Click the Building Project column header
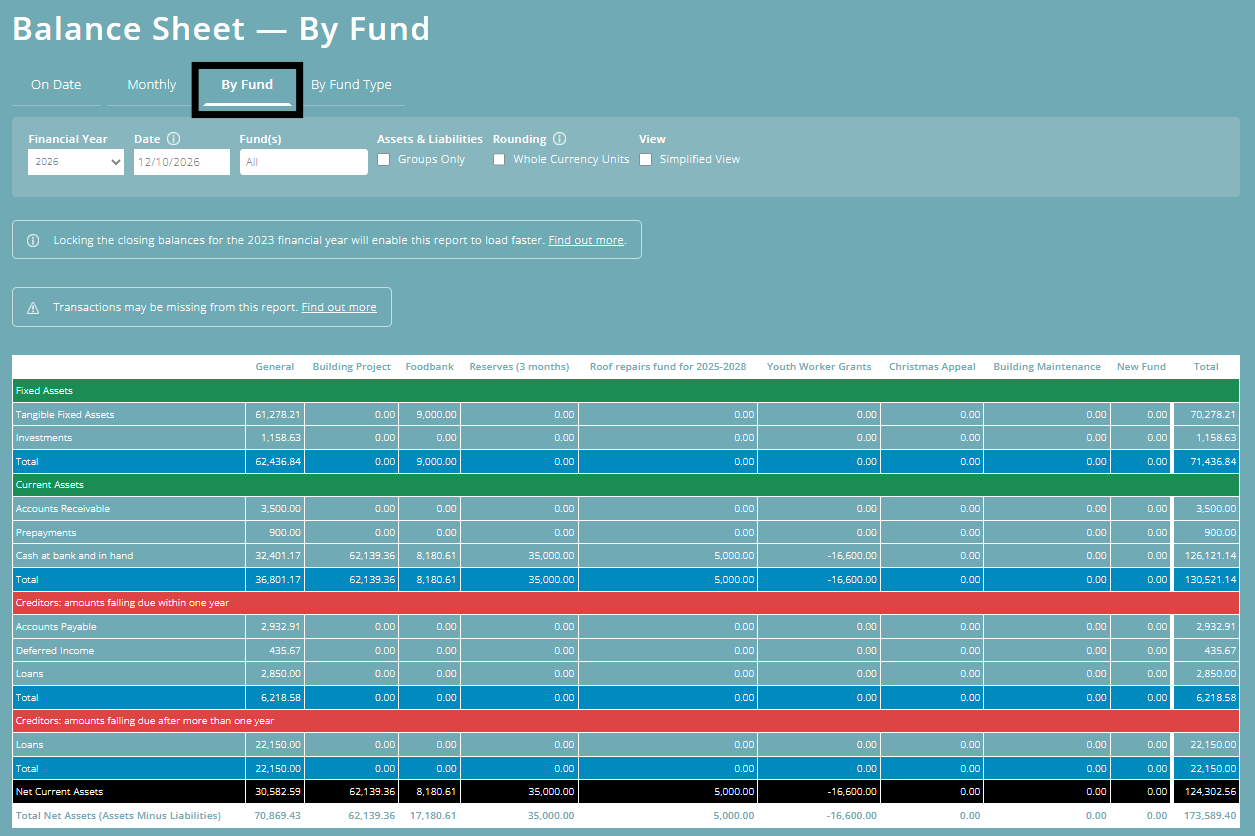The width and height of the screenshot is (1255, 836). click(352, 367)
